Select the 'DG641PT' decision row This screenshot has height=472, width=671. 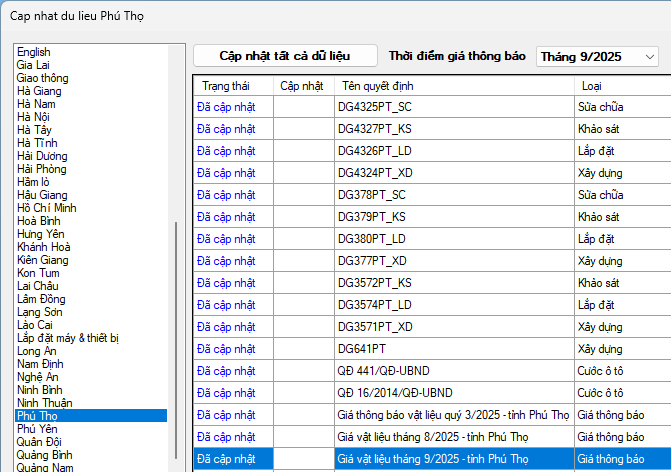point(453,349)
